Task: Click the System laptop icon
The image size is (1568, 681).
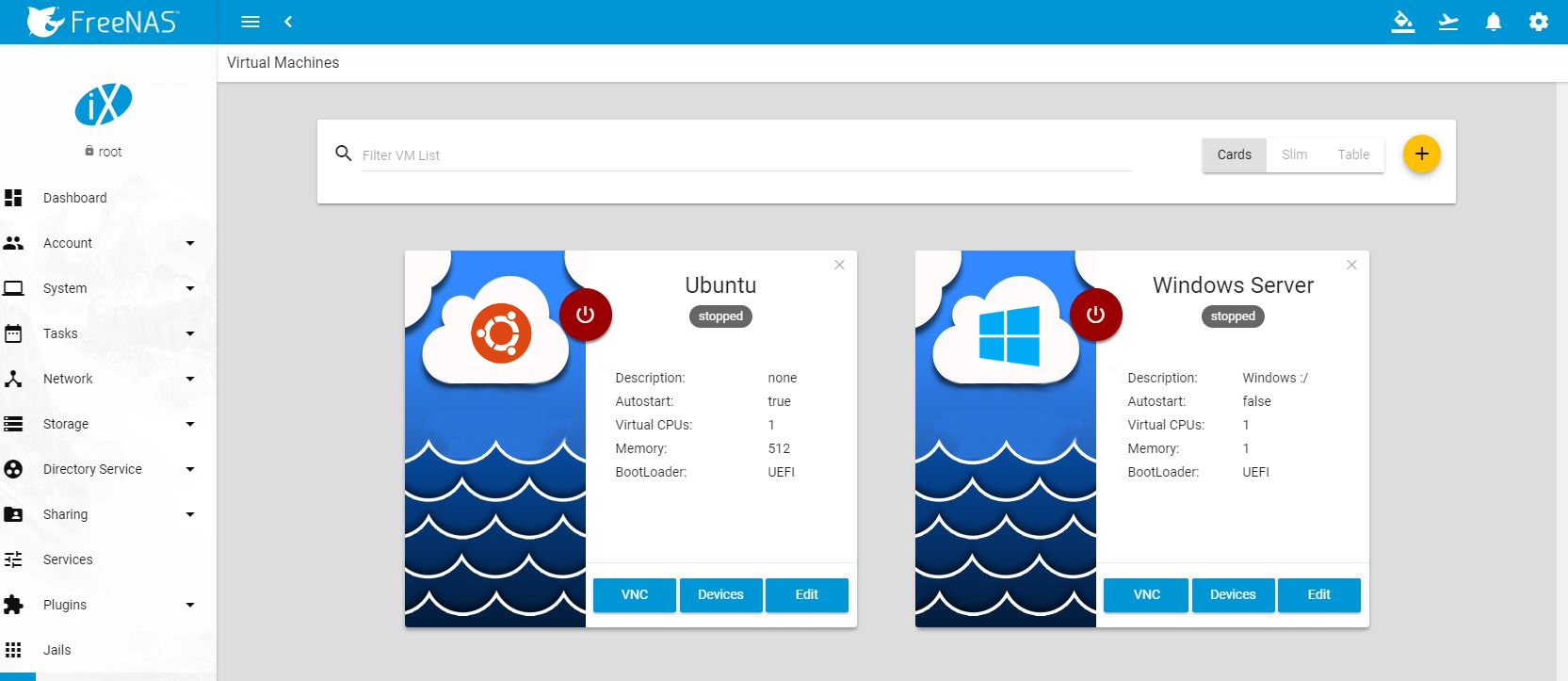Action: click(x=13, y=288)
